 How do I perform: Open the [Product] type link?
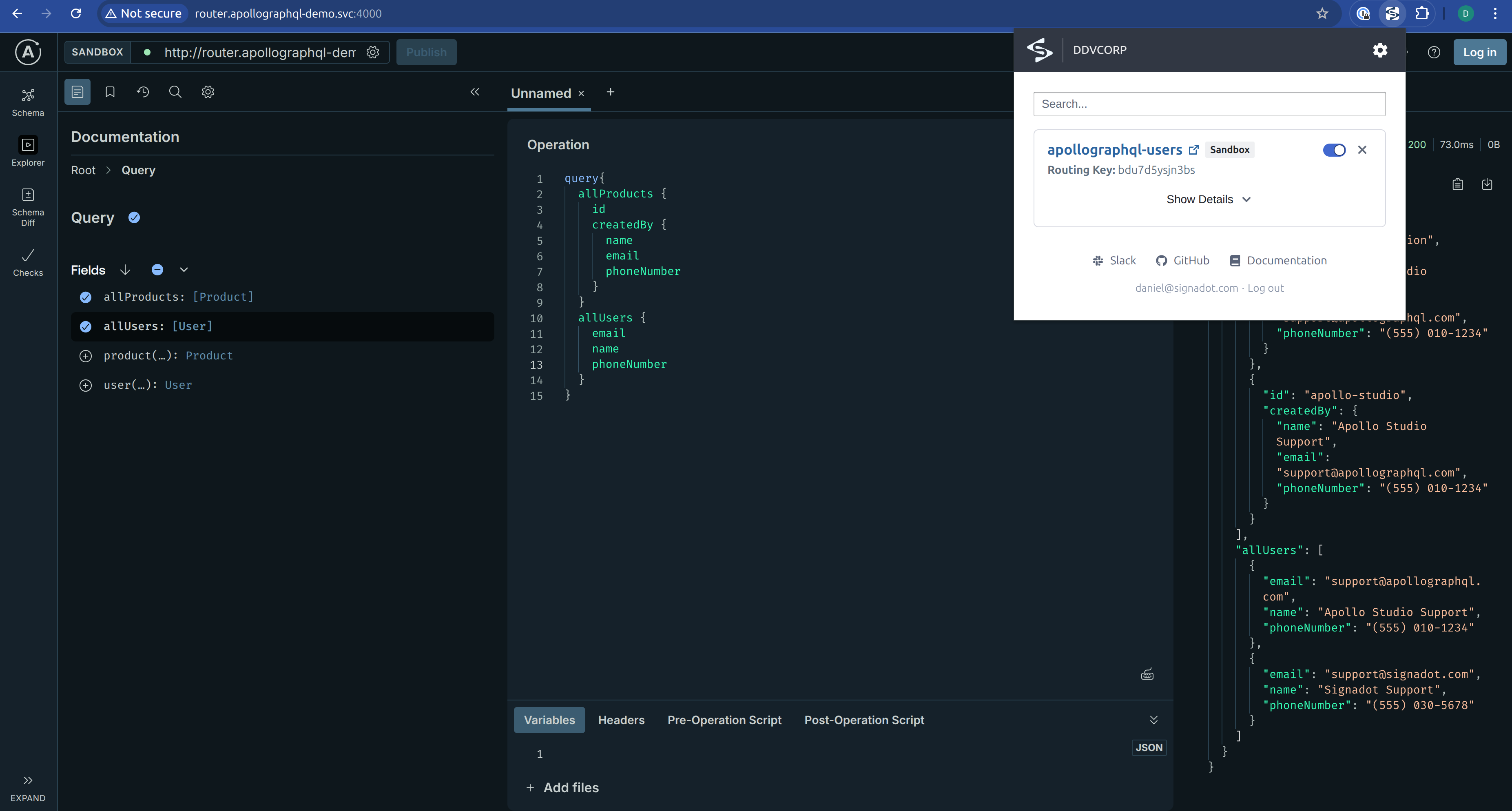pos(223,297)
